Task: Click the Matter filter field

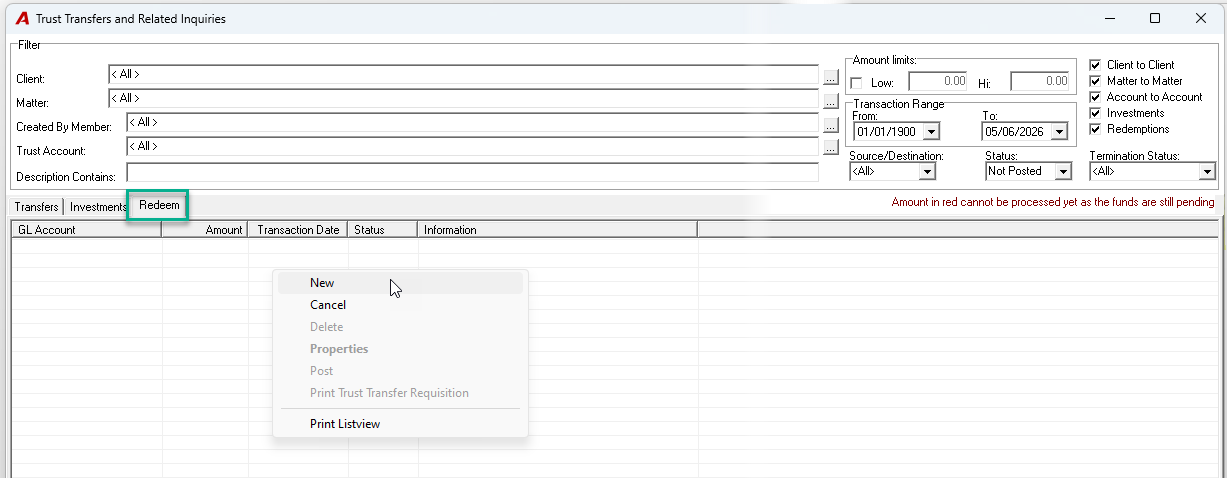Action: tap(464, 99)
